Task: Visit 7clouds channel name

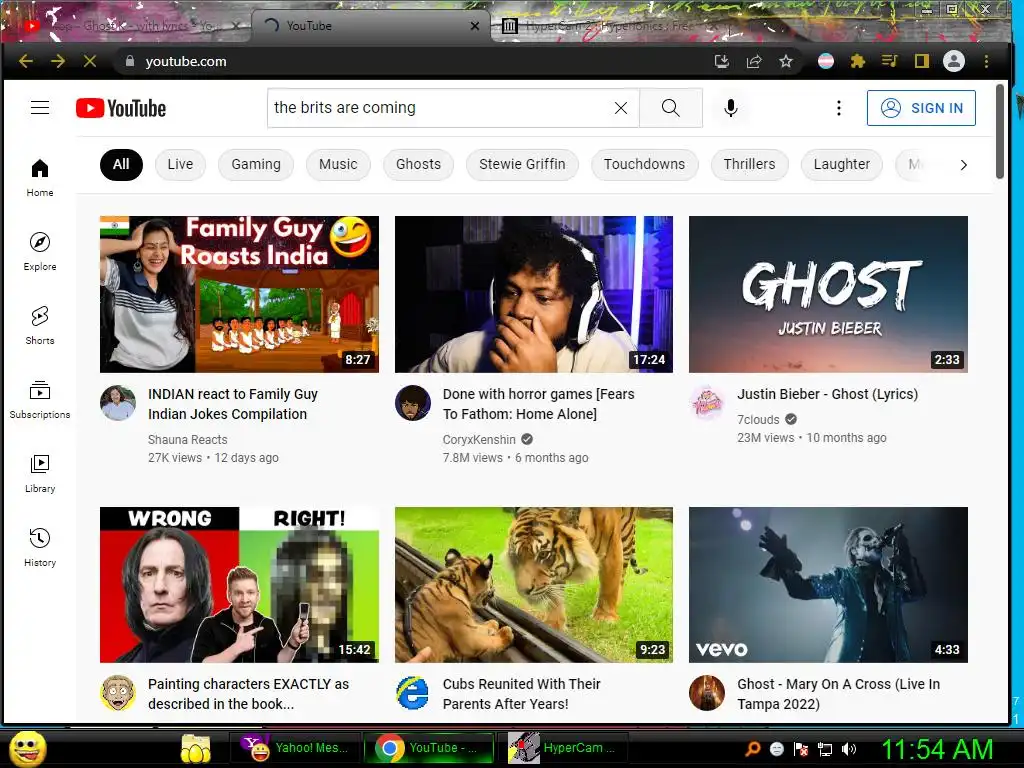Action: (x=758, y=419)
